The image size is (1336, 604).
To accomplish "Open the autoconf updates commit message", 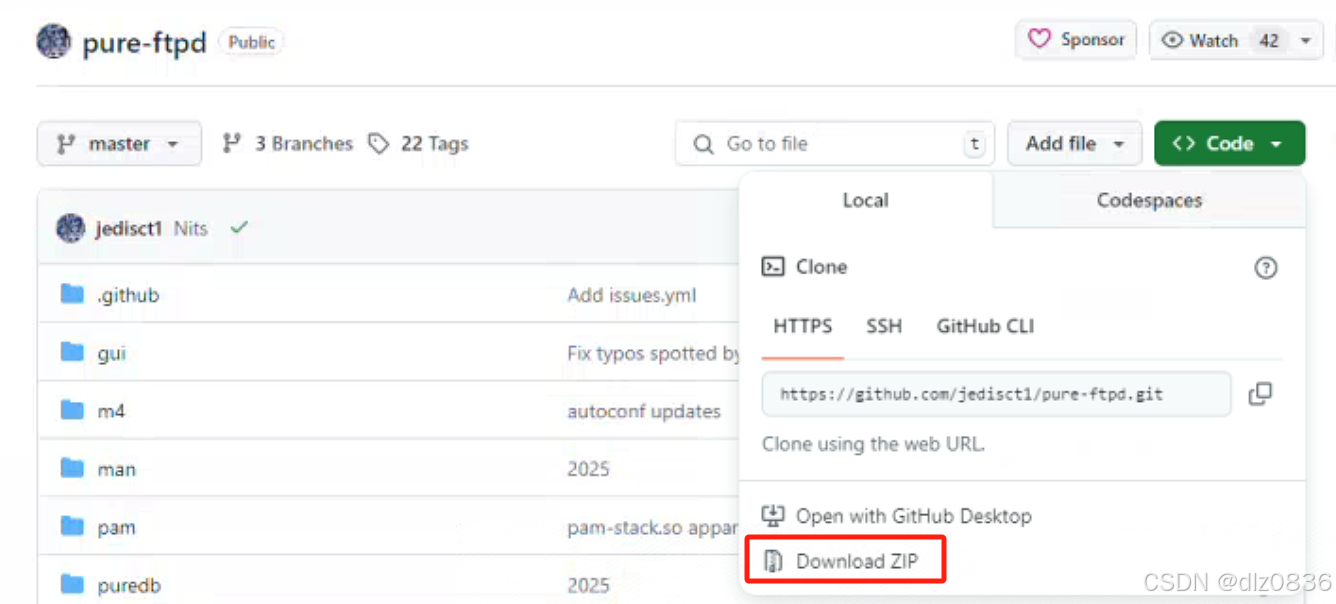I will [x=644, y=411].
